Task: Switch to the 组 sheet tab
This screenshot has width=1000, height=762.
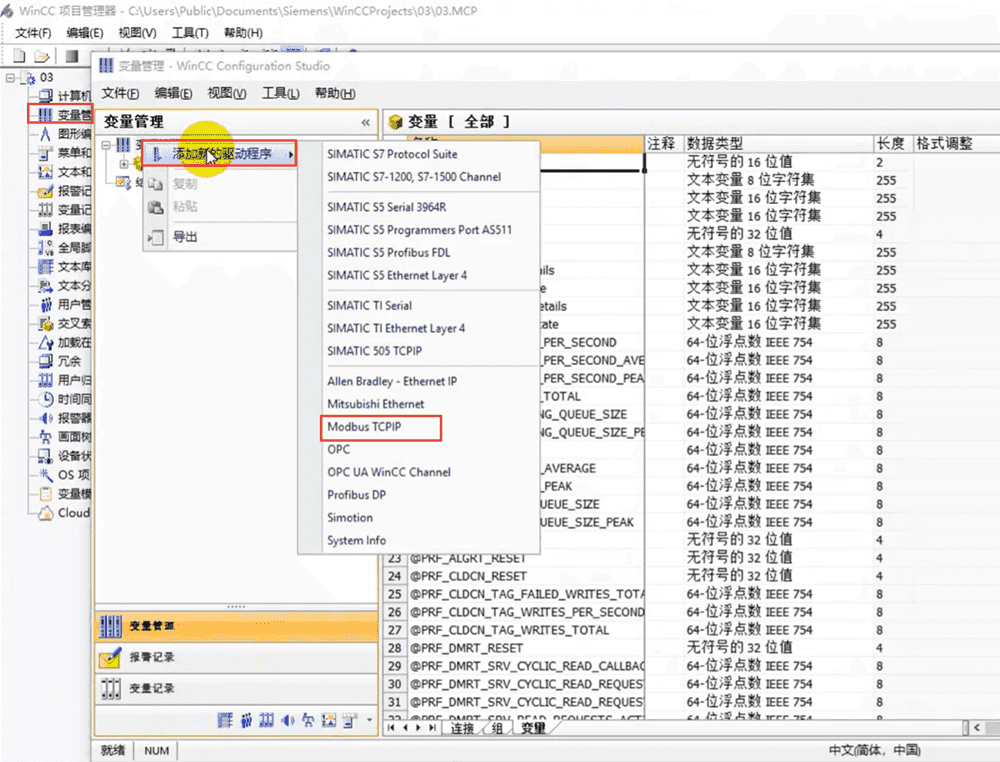Action: (x=497, y=728)
